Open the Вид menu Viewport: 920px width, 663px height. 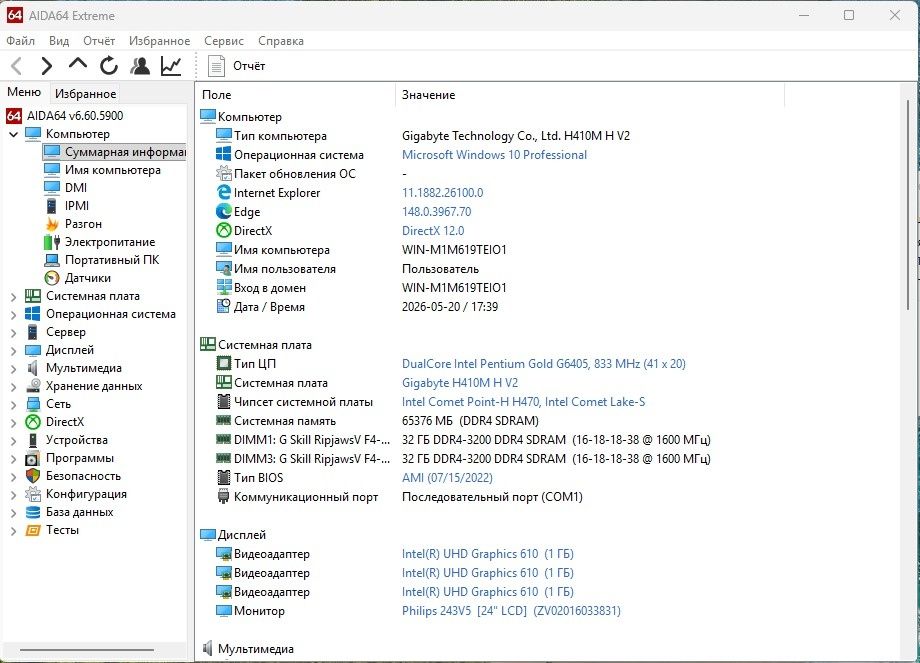(59, 41)
